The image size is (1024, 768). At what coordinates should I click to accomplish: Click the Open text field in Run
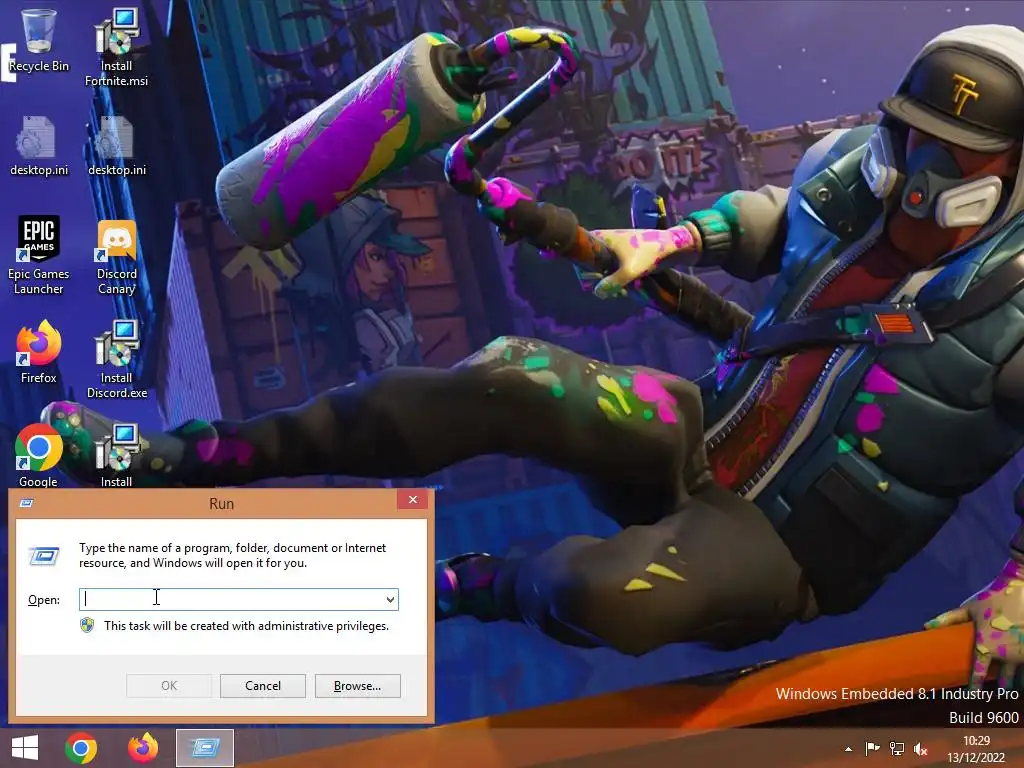(238, 599)
